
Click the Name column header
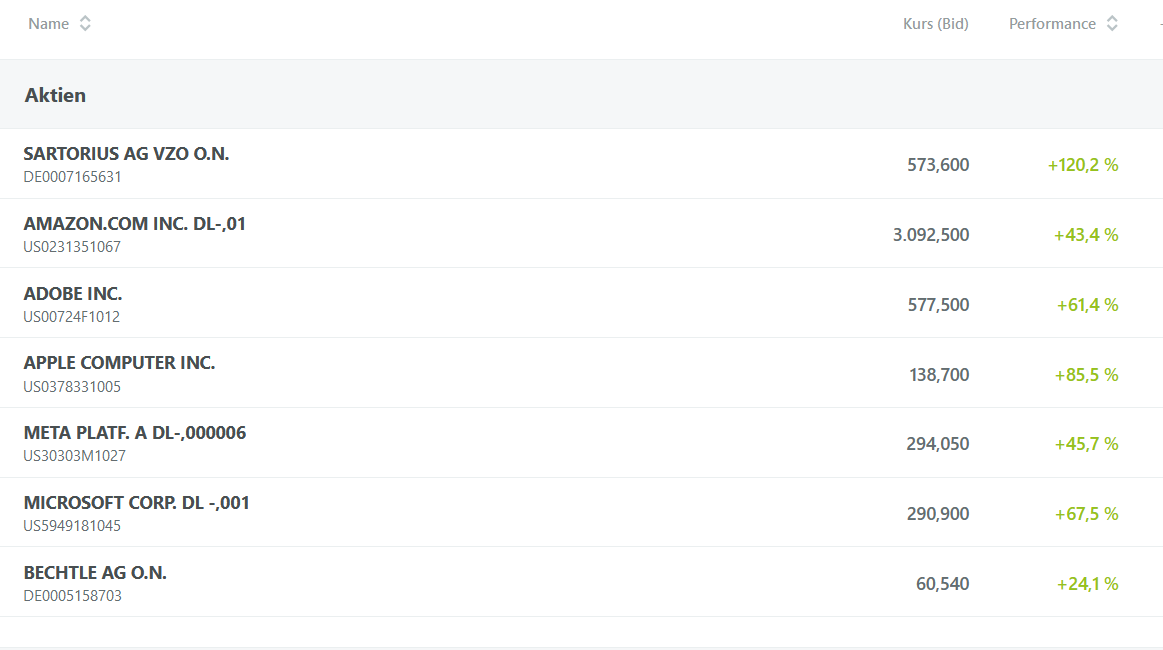(49, 24)
